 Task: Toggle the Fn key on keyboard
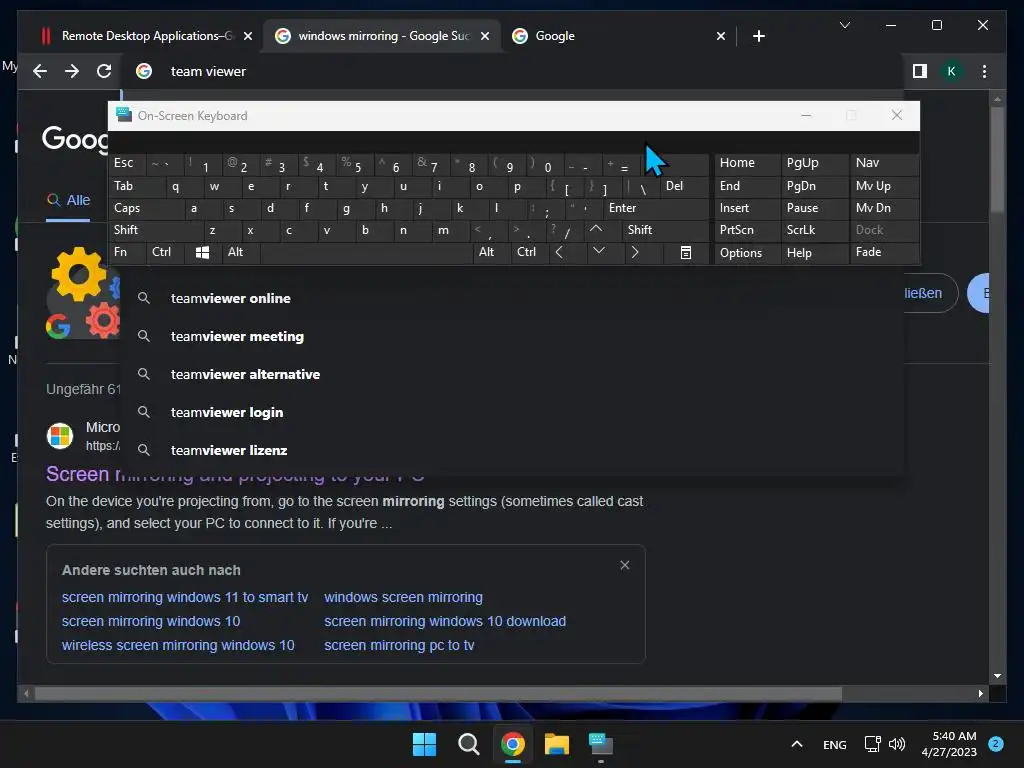pos(127,252)
